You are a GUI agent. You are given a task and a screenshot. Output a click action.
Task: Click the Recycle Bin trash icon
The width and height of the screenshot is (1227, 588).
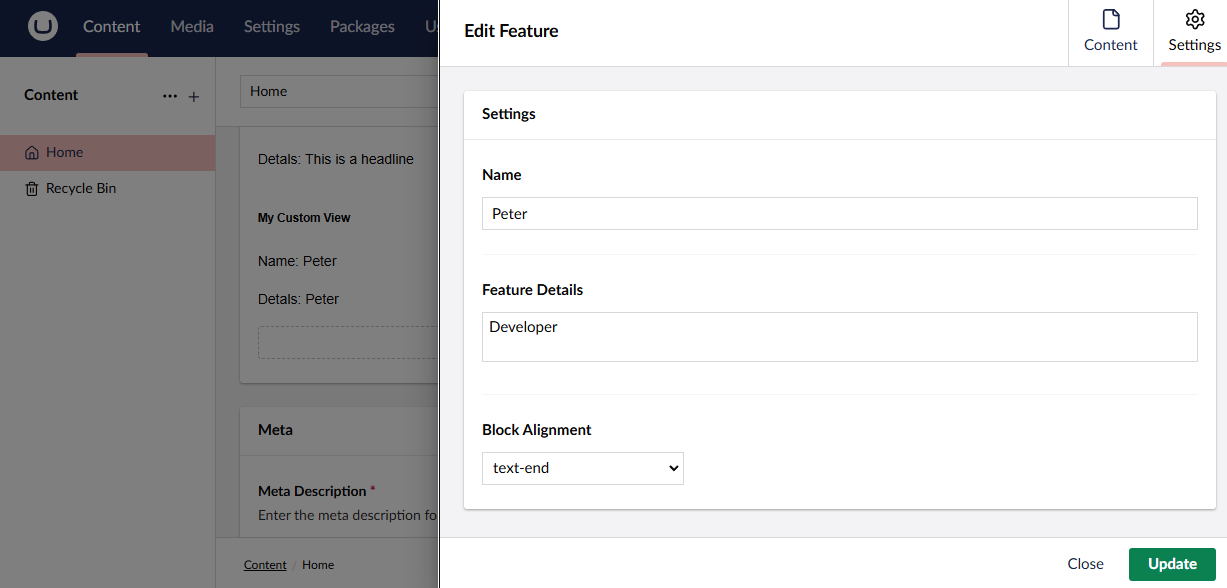(x=32, y=189)
